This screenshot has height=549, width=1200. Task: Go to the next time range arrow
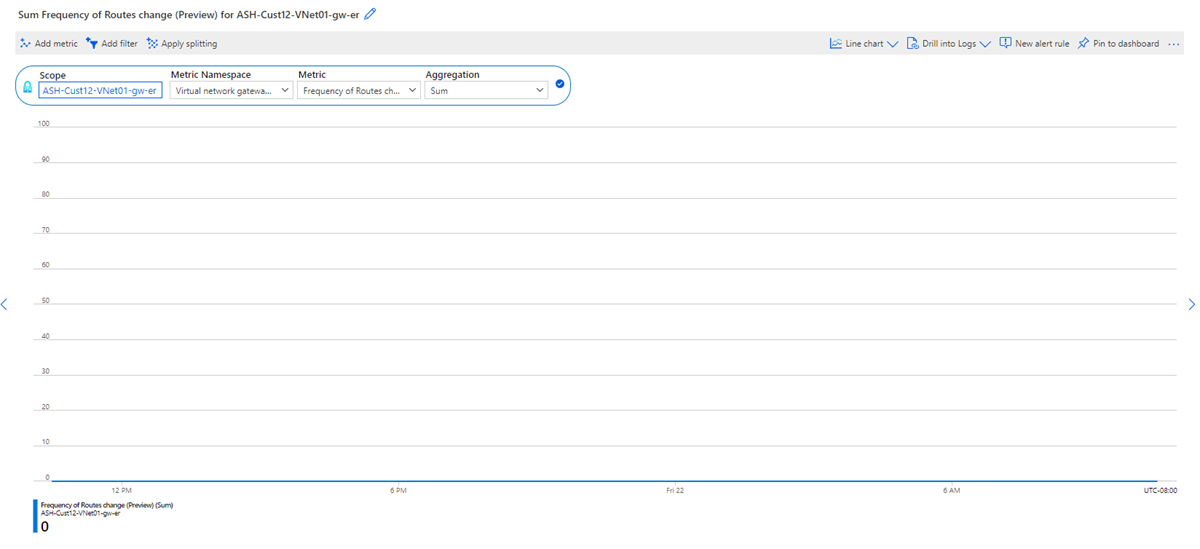pyautogui.click(x=1191, y=304)
